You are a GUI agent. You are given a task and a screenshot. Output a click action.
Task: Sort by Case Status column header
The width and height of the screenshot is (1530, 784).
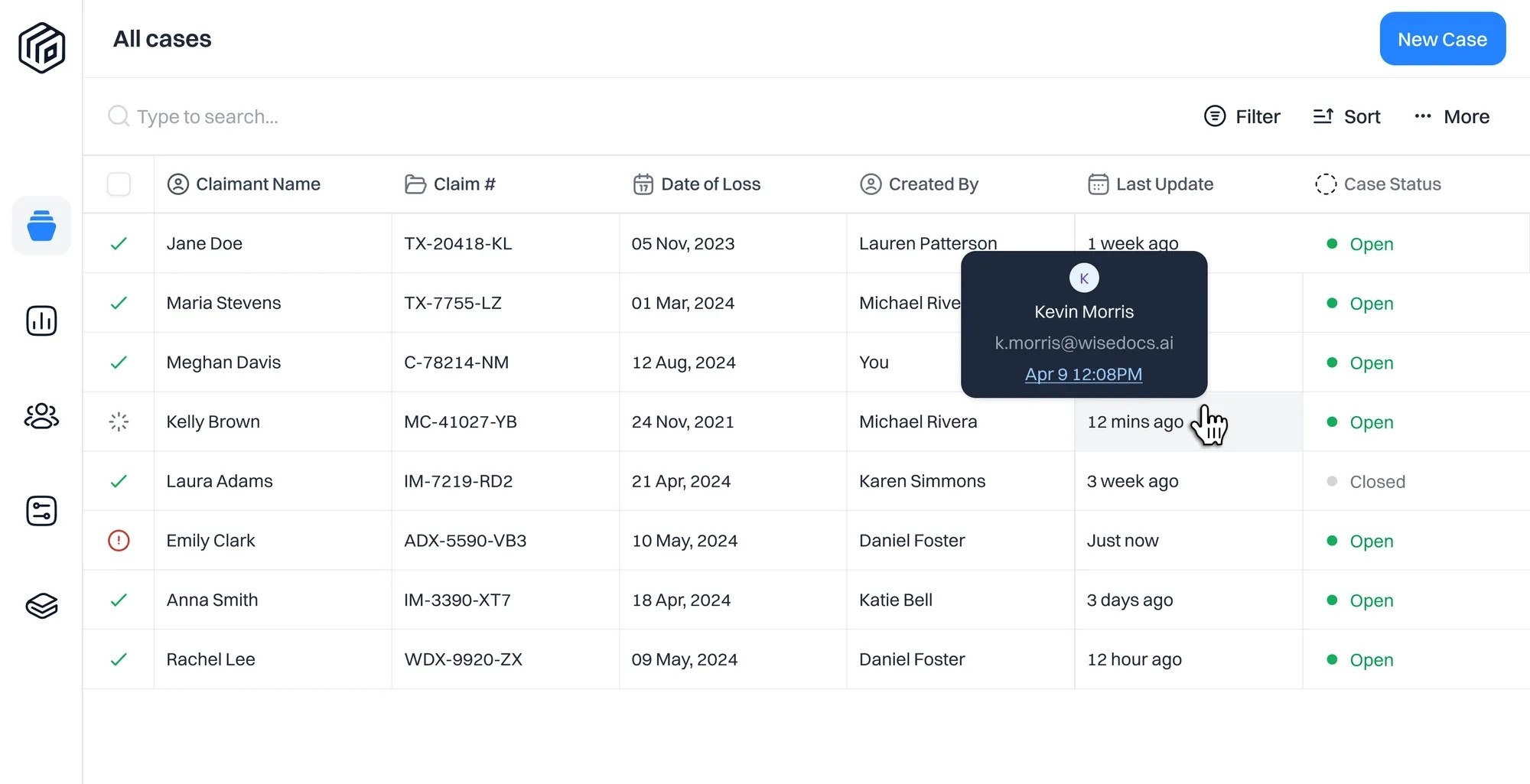point(1392,184)
